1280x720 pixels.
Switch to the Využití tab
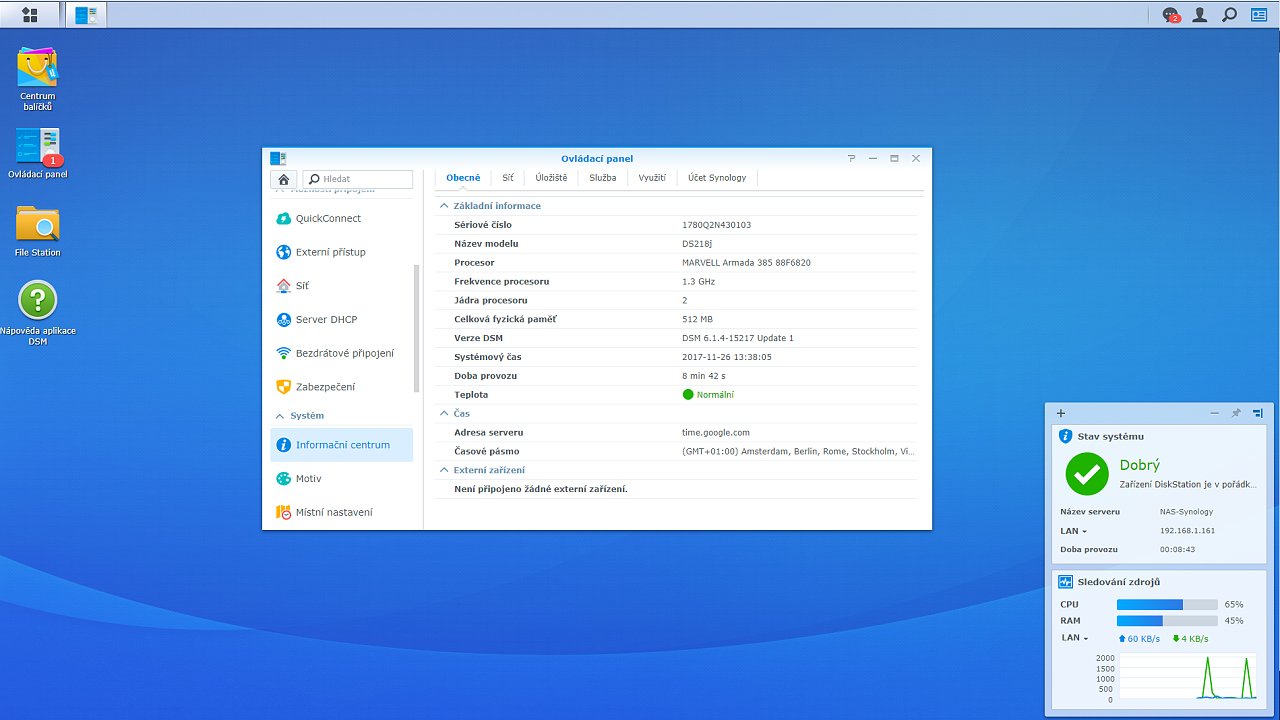652,178
